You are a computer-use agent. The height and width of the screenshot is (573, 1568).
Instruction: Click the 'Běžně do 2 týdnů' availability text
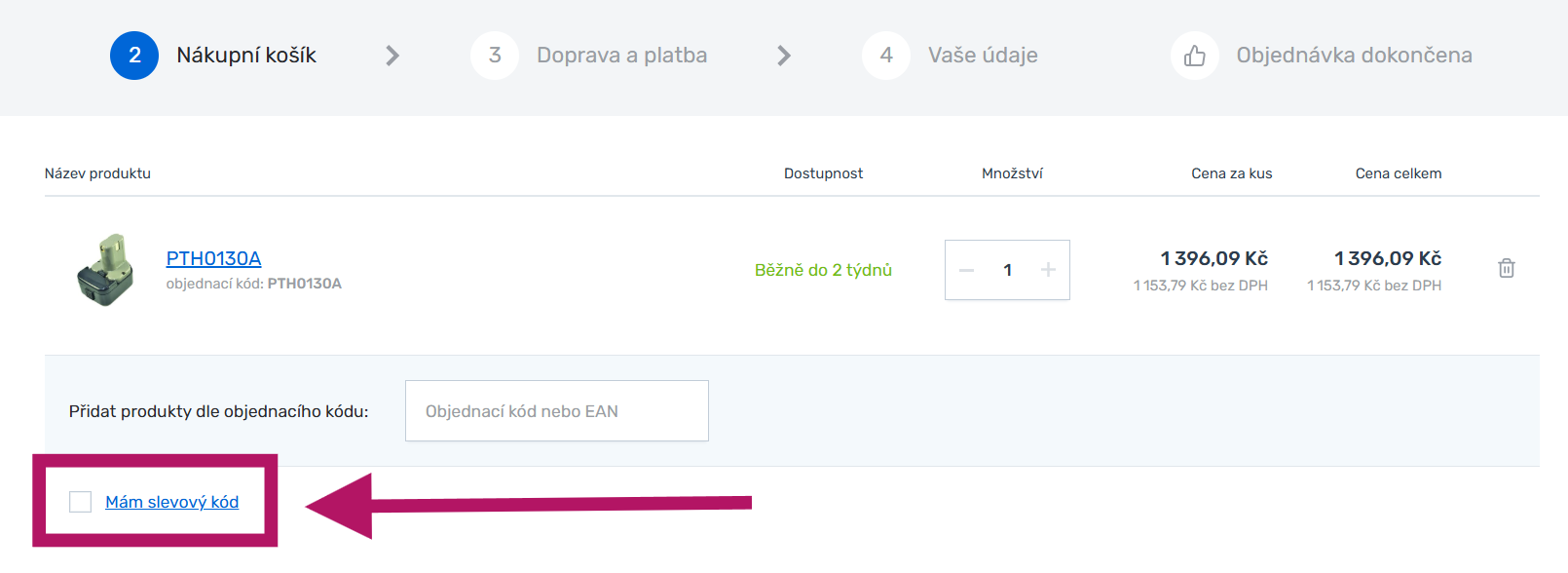tap(823, 270)
